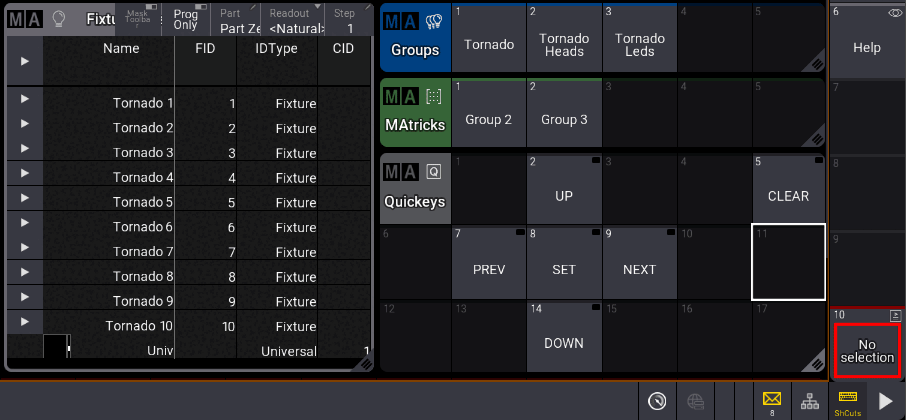Open the Readout dropdown
Screen dimensions: 906x420
click(292, 19)
